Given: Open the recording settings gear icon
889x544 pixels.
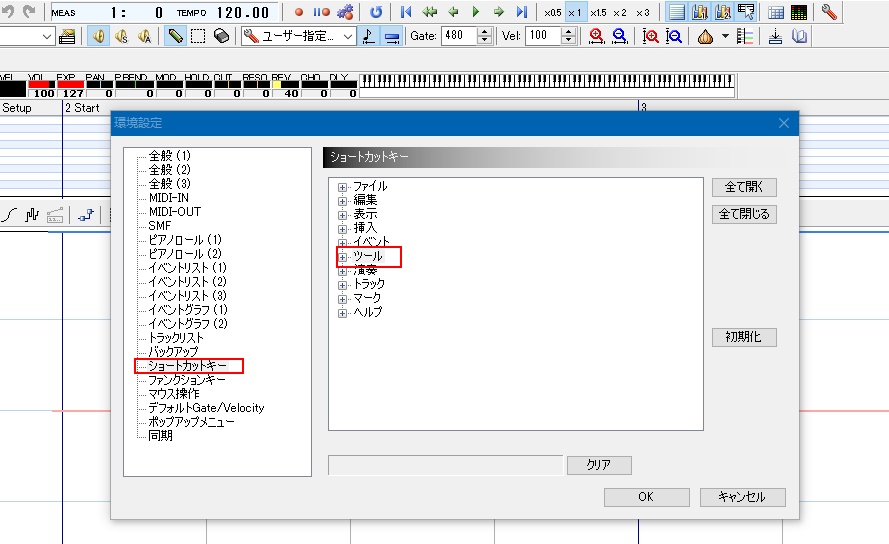Looking at the screenshot, I should pos(345,12).
